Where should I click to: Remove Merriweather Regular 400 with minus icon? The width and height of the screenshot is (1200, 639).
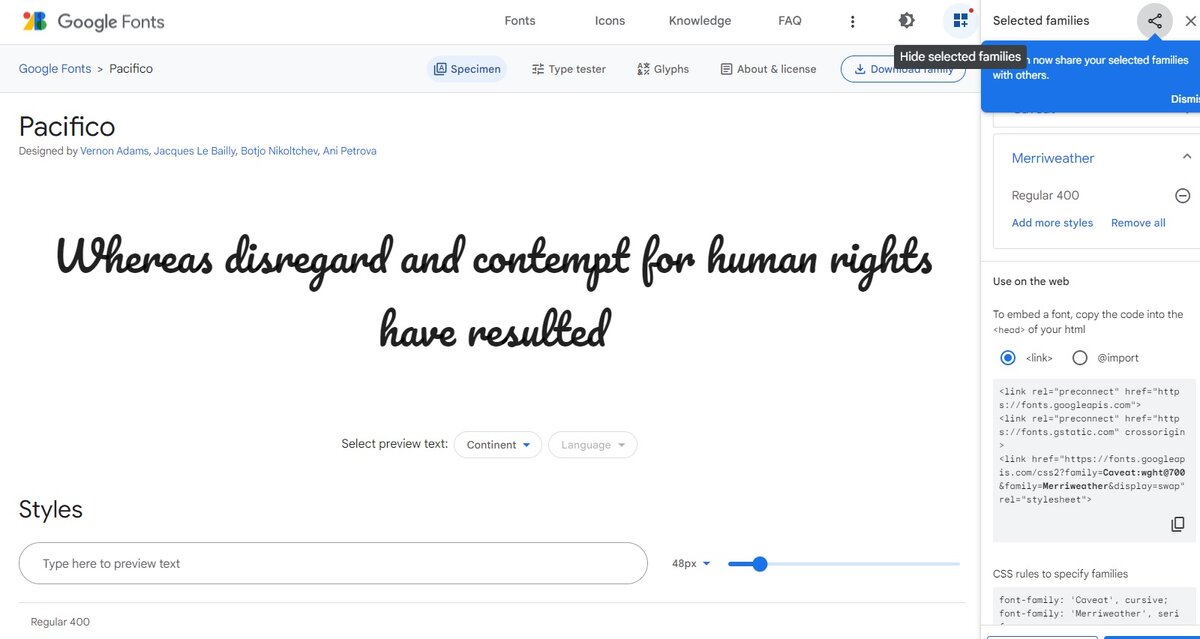click(x=1182, y=196)
